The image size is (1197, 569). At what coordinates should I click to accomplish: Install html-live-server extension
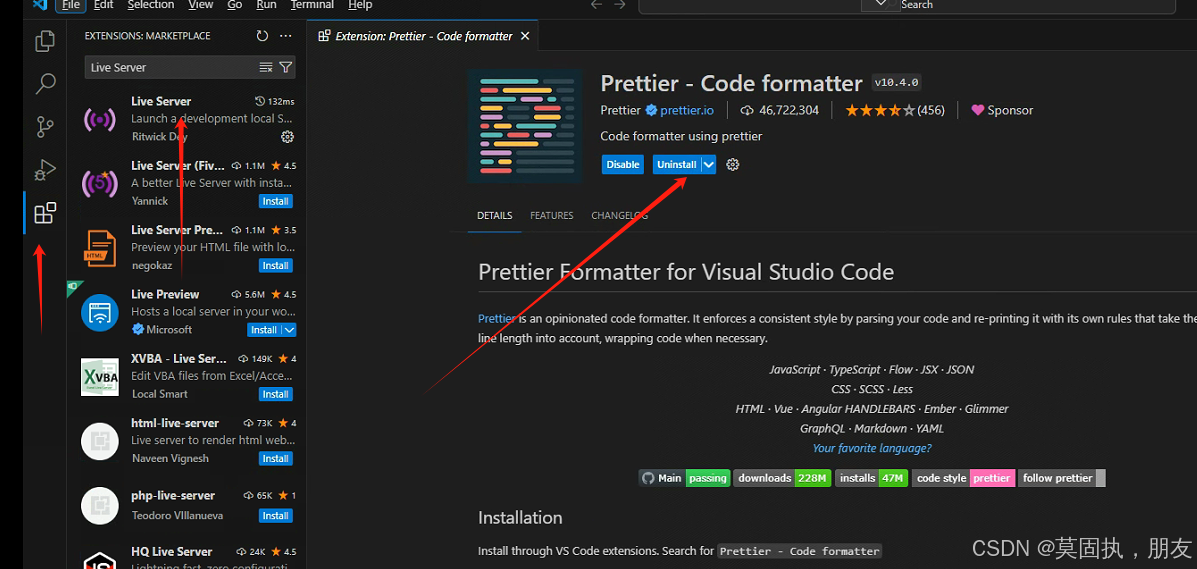pyautogui.click(x=275, y=458)
